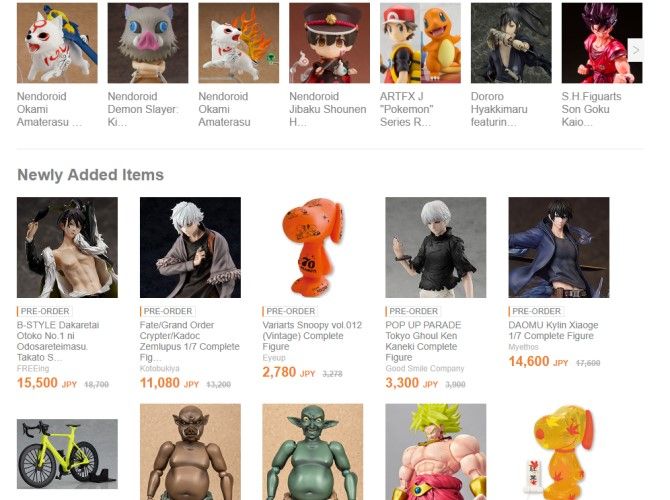This screenshot has width=670, height=500.
Task: Open S.H.Figuarts Son Goku Kaio link
Action: (591, 109)
